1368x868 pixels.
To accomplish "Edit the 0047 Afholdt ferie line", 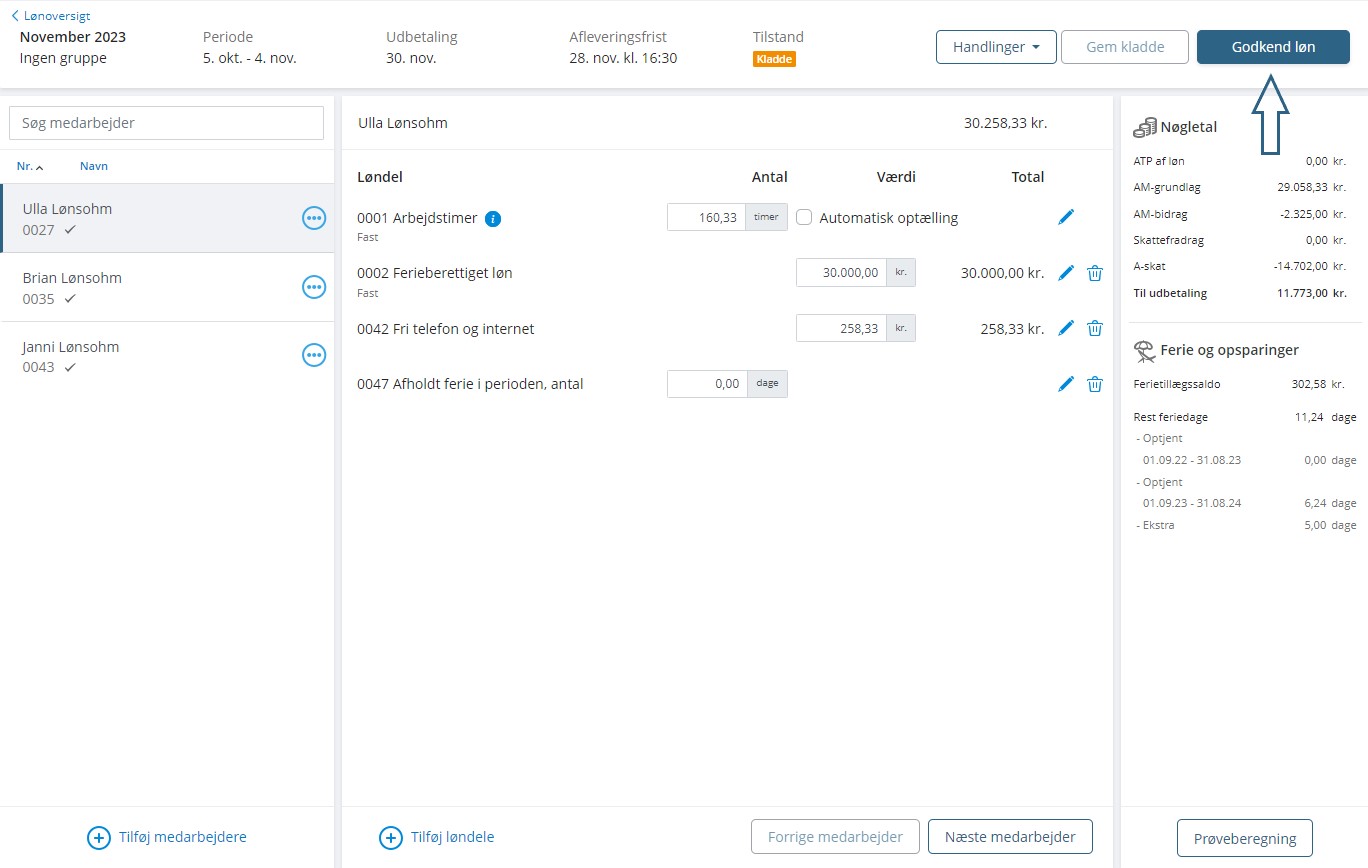I will (1066, 384).
